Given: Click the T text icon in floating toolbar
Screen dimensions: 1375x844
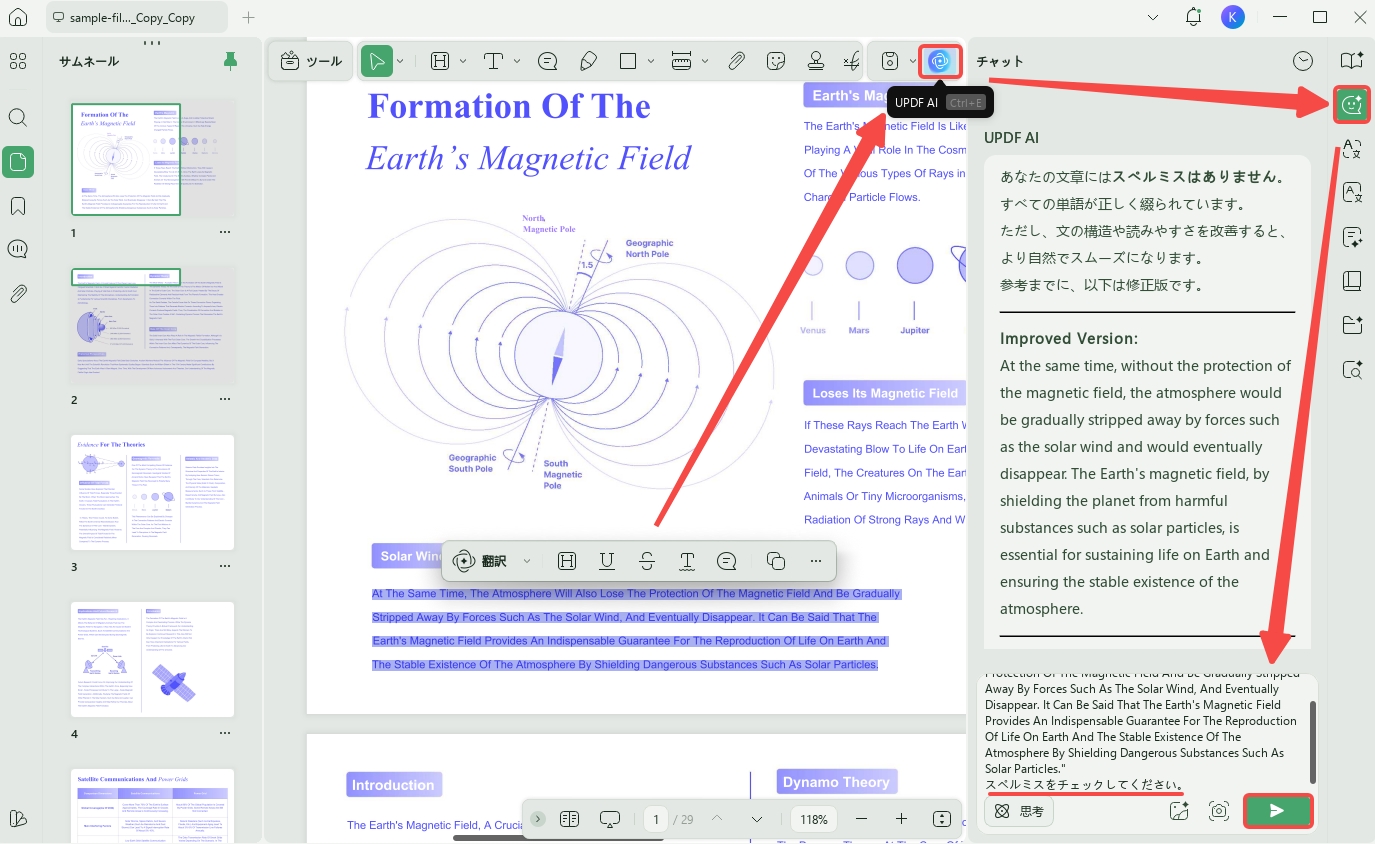Looking at the screenshot, I should point(687,561).
